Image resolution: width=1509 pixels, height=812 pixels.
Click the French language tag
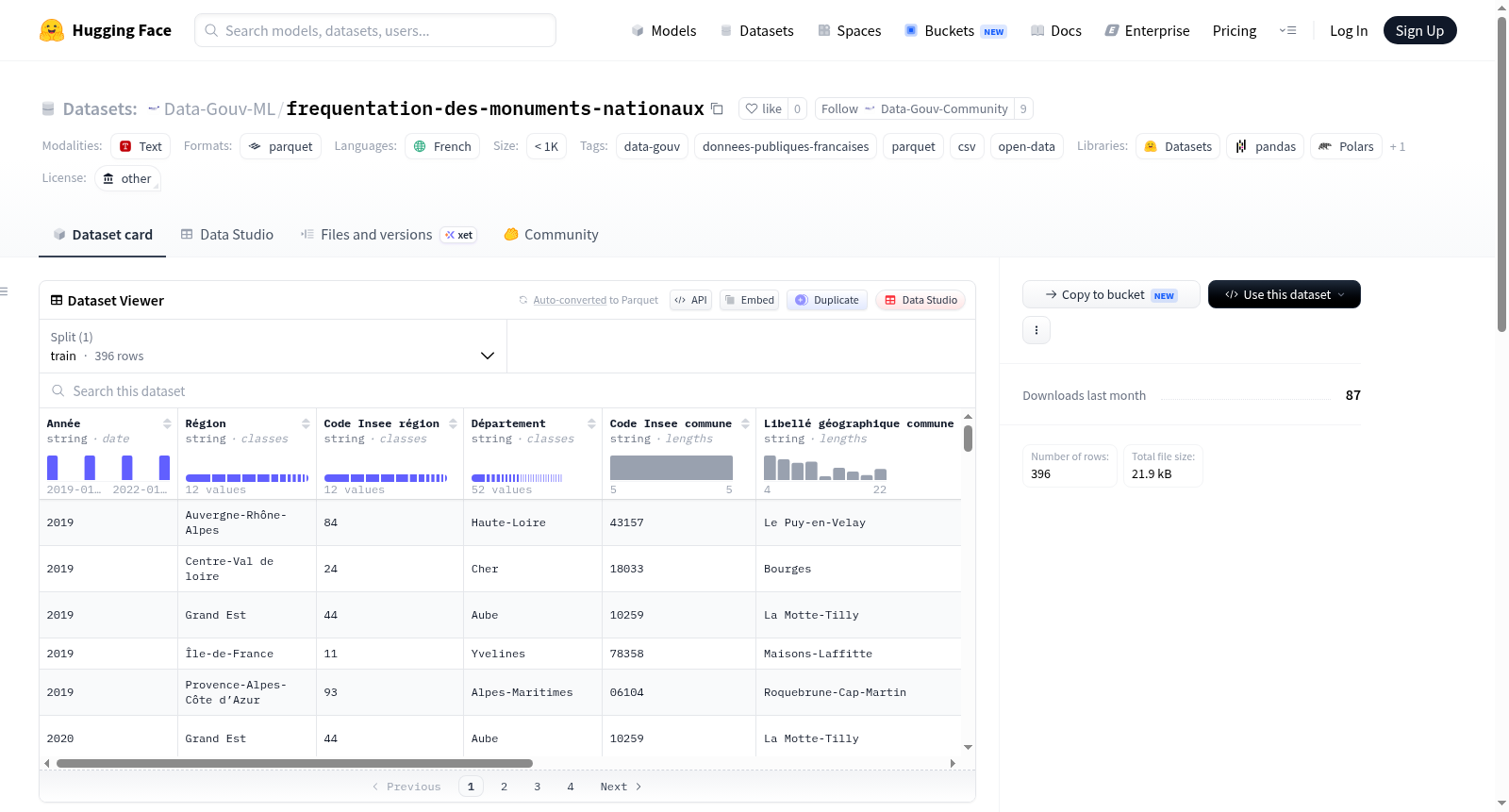[x=442, y=146]
